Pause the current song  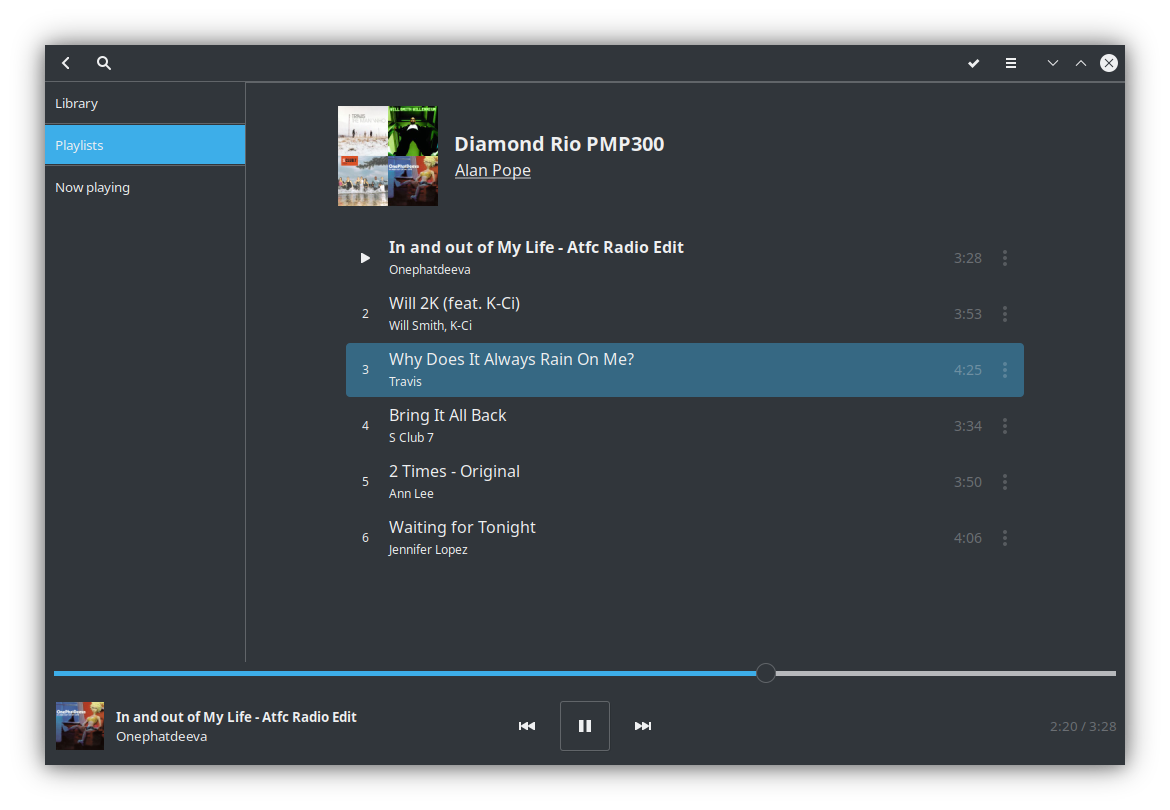pos(585,726)
